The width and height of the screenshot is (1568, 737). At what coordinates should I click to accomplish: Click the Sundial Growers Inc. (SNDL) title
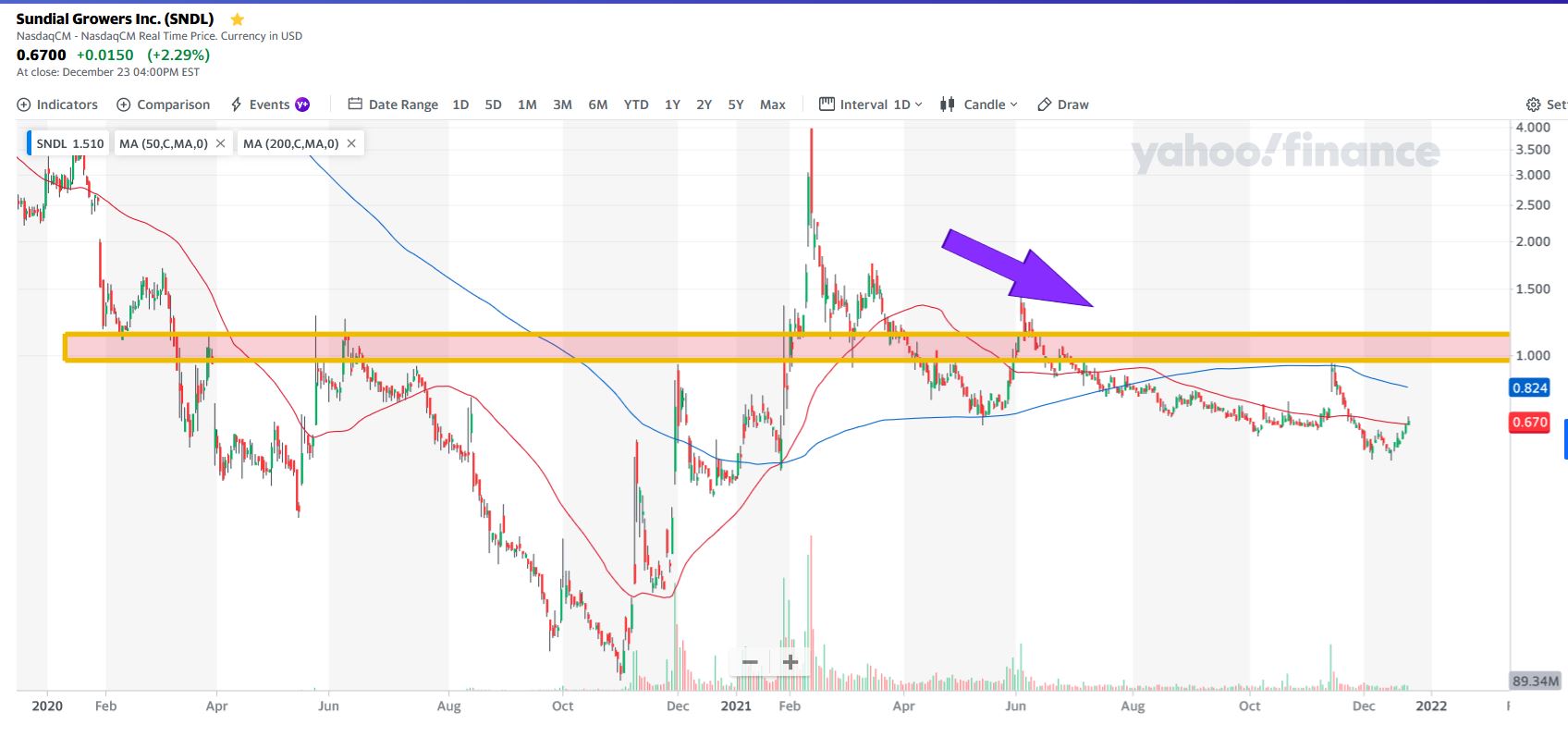pos(116,18)
